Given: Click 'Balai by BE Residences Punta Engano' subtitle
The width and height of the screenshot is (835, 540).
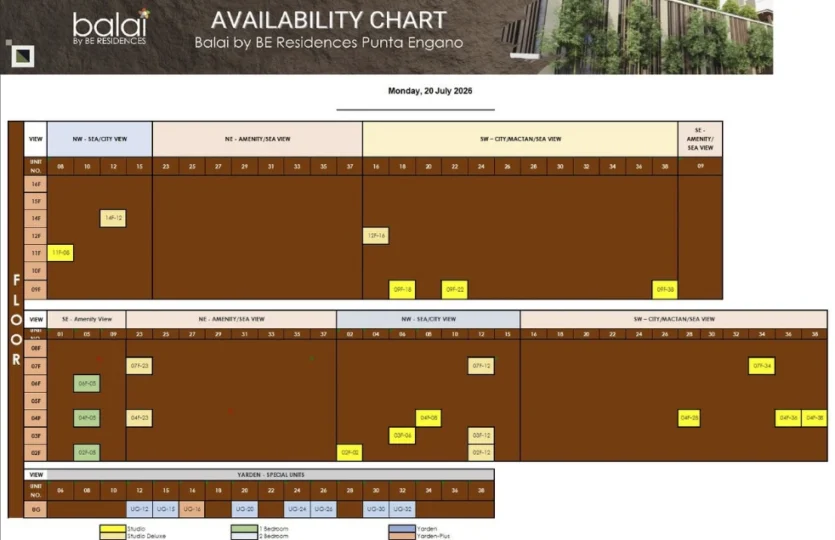Looking at the screenshot, I should tap(329, 43).
